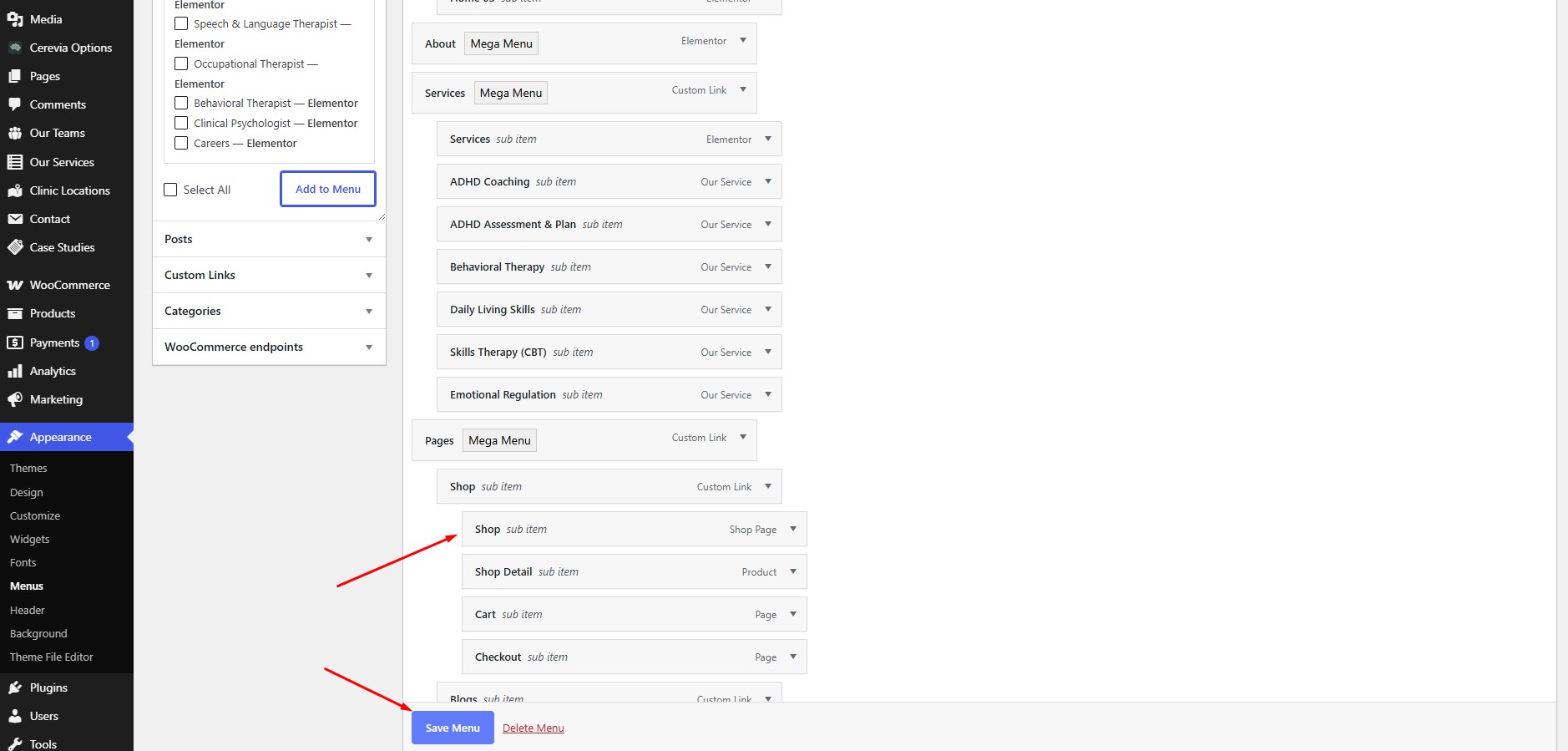Viewport: 1568px width, 751px height.
Task: Click the Save Menu button
Action: pos(453,728)
